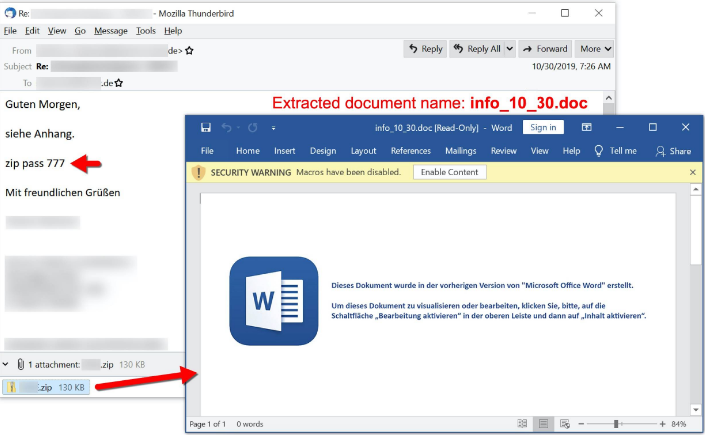Toggle star next to sender address
This screenshot has height=435, width=705.
190,50
